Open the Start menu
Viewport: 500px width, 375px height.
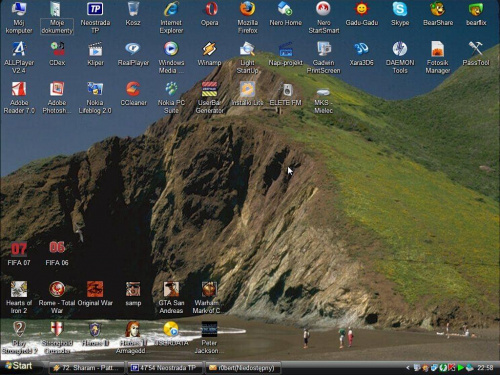click(19, 366)
